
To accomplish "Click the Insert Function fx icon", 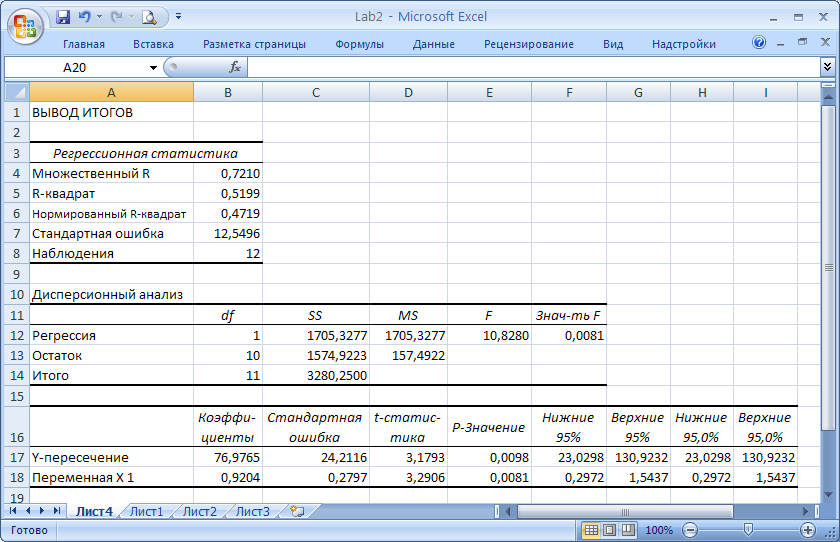I will coord(235,67).
